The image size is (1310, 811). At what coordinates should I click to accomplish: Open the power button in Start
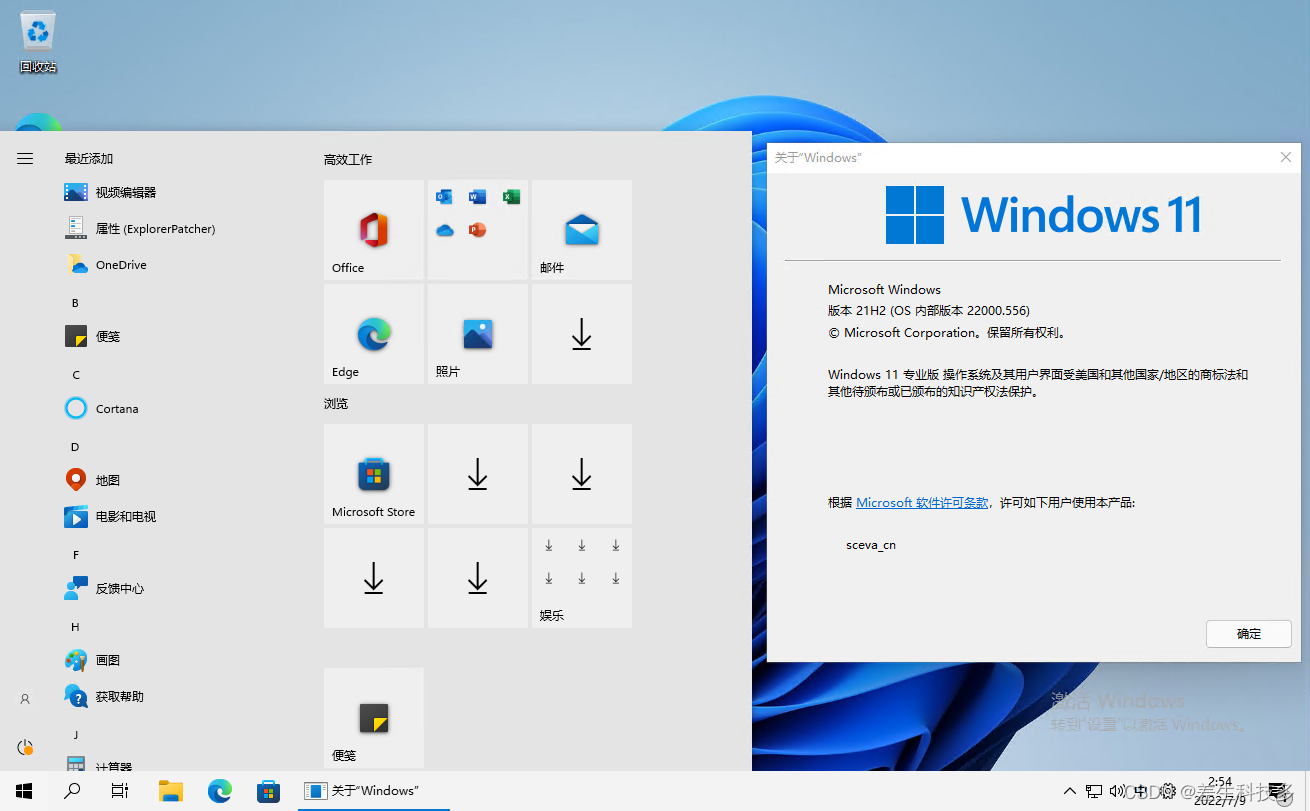[25, 747]
